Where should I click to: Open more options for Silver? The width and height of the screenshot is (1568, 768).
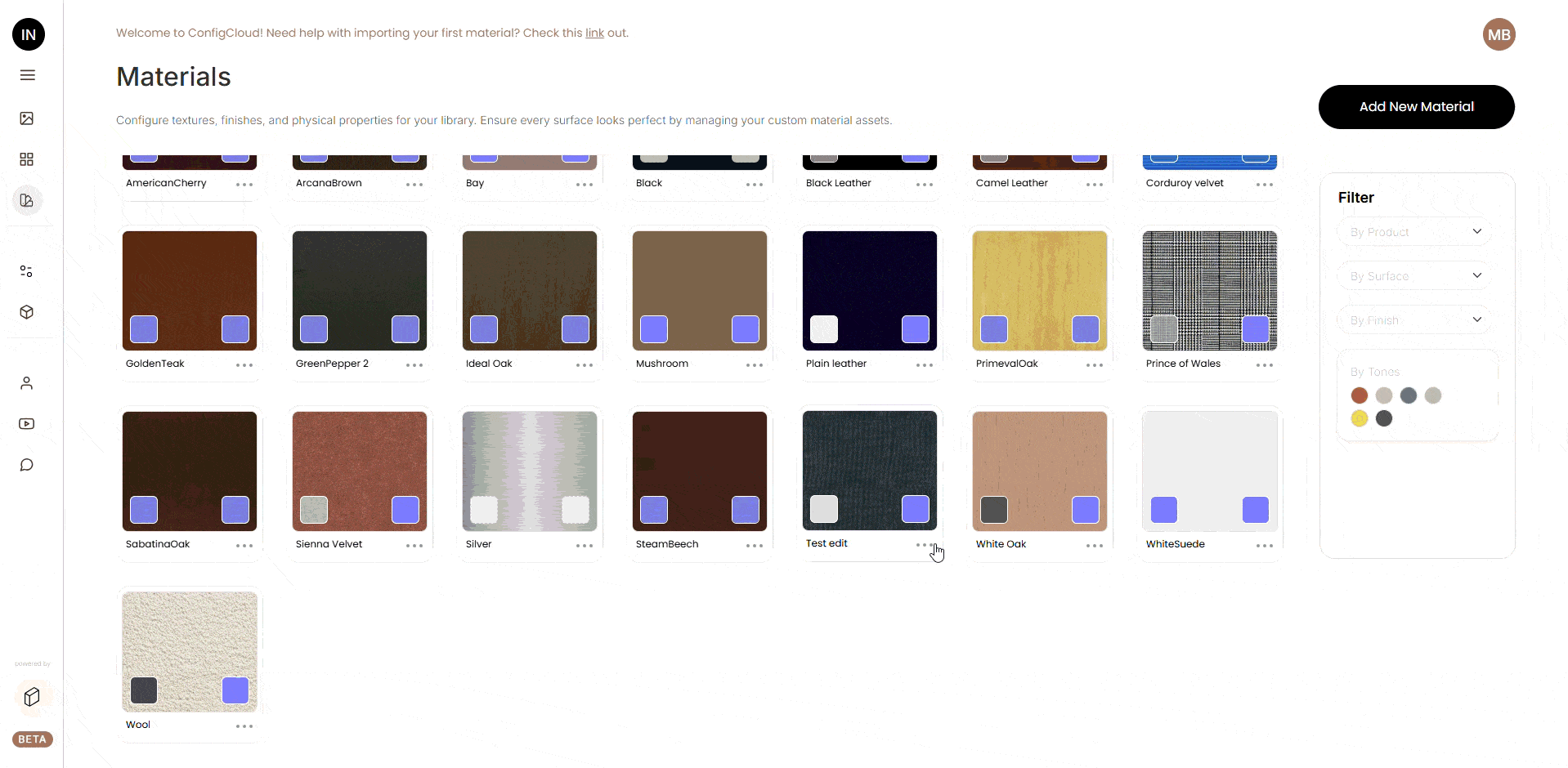coord(585,546)
